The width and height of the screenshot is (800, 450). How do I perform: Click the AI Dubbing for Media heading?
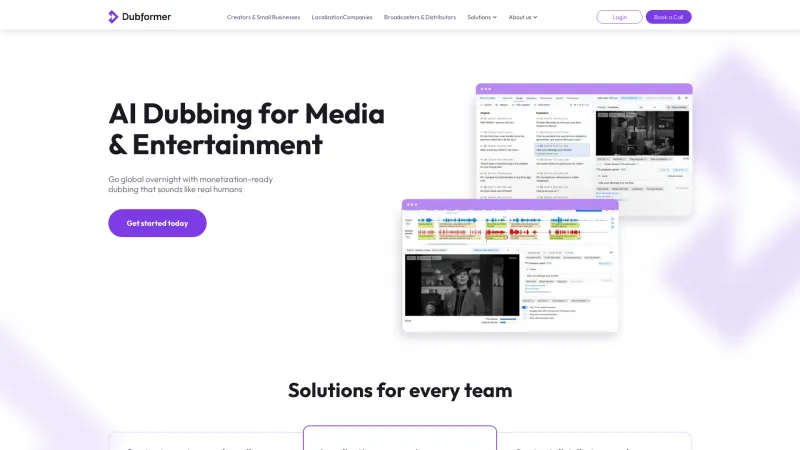pos(246,129)
